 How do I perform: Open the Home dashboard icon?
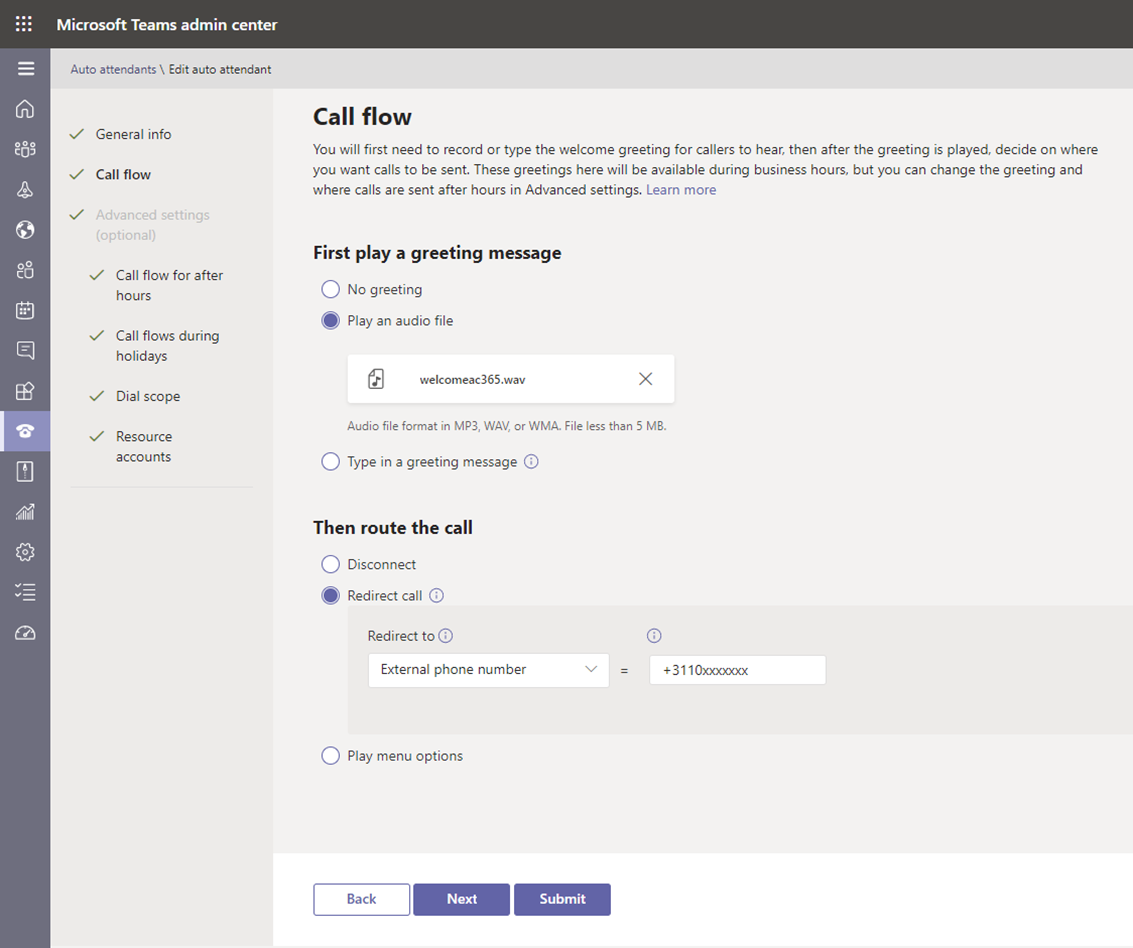[x=25, y=109]
